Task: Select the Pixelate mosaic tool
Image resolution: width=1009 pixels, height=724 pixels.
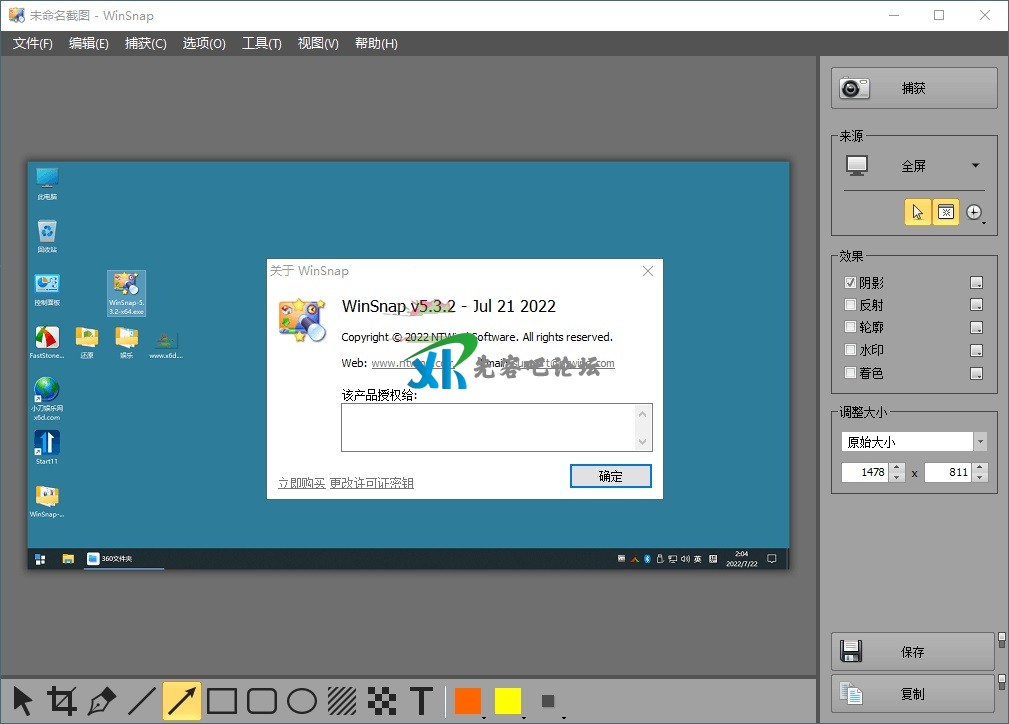Action: click(x=381, y=701)
